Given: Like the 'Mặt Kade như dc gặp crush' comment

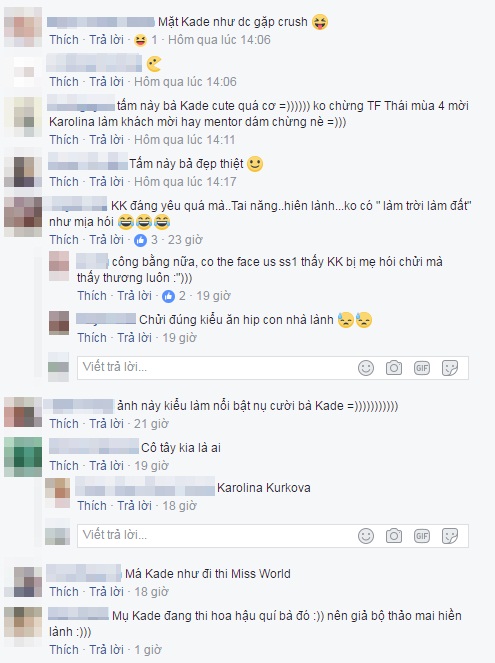Looking at the screenshot, I should coord(64,40).
